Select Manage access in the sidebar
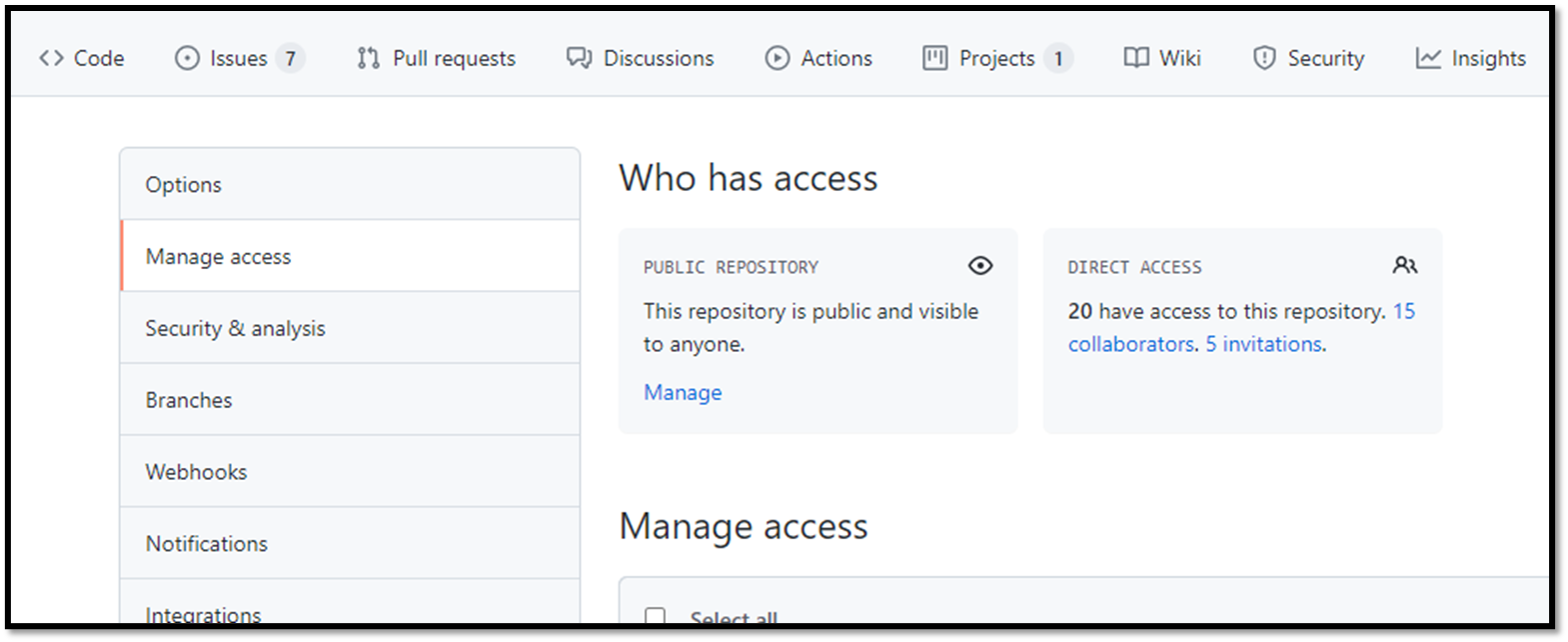 [x=350, y=256]
